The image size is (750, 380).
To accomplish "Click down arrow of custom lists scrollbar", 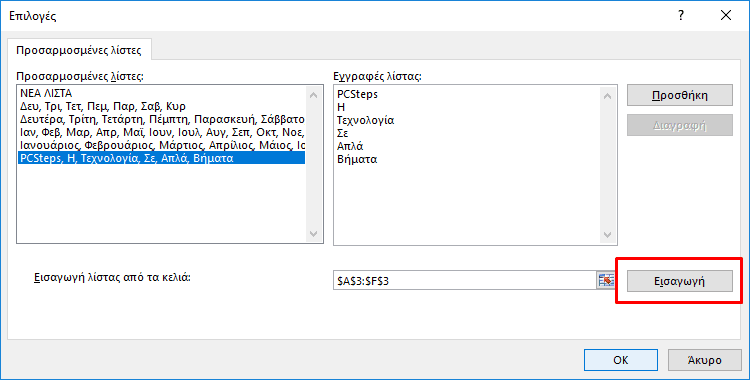I will [x=313, y=234].
